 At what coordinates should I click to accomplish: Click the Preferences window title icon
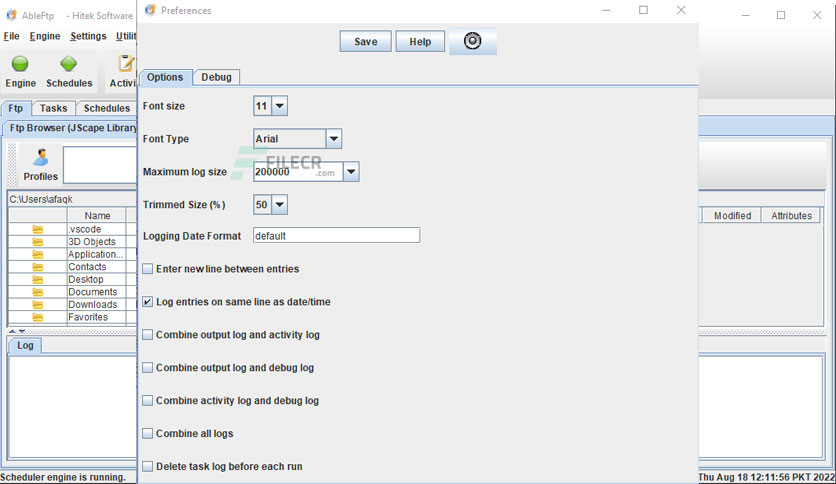click(x=150, y=10)
